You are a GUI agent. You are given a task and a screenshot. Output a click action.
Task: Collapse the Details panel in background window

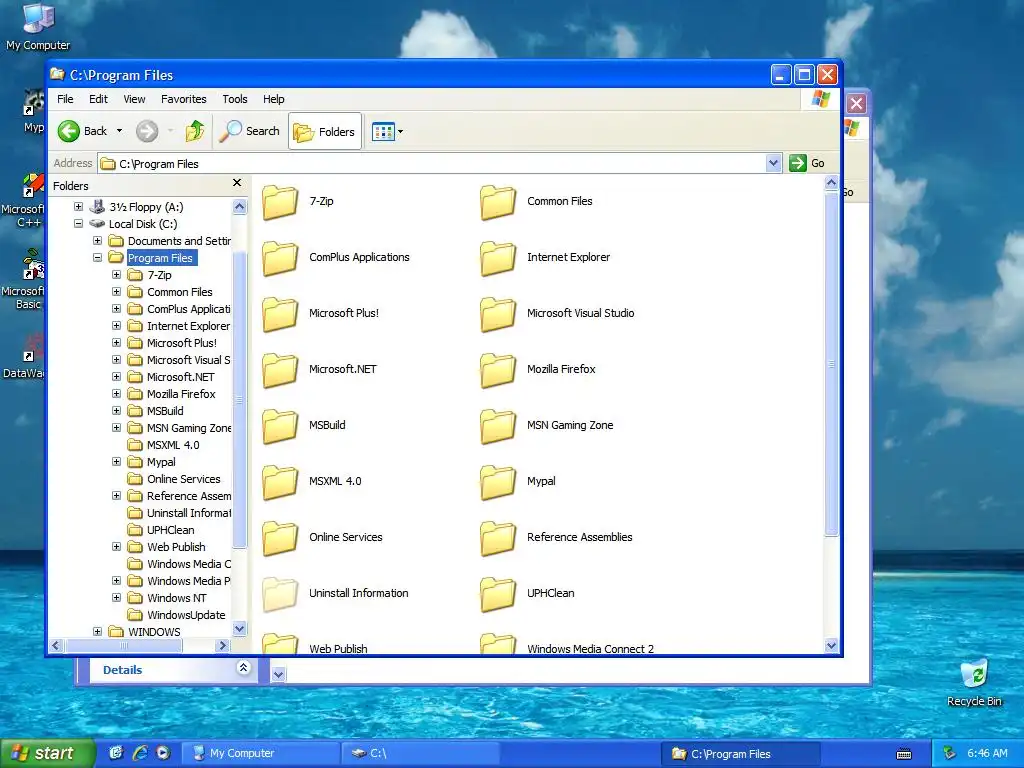tap(244, 667)
